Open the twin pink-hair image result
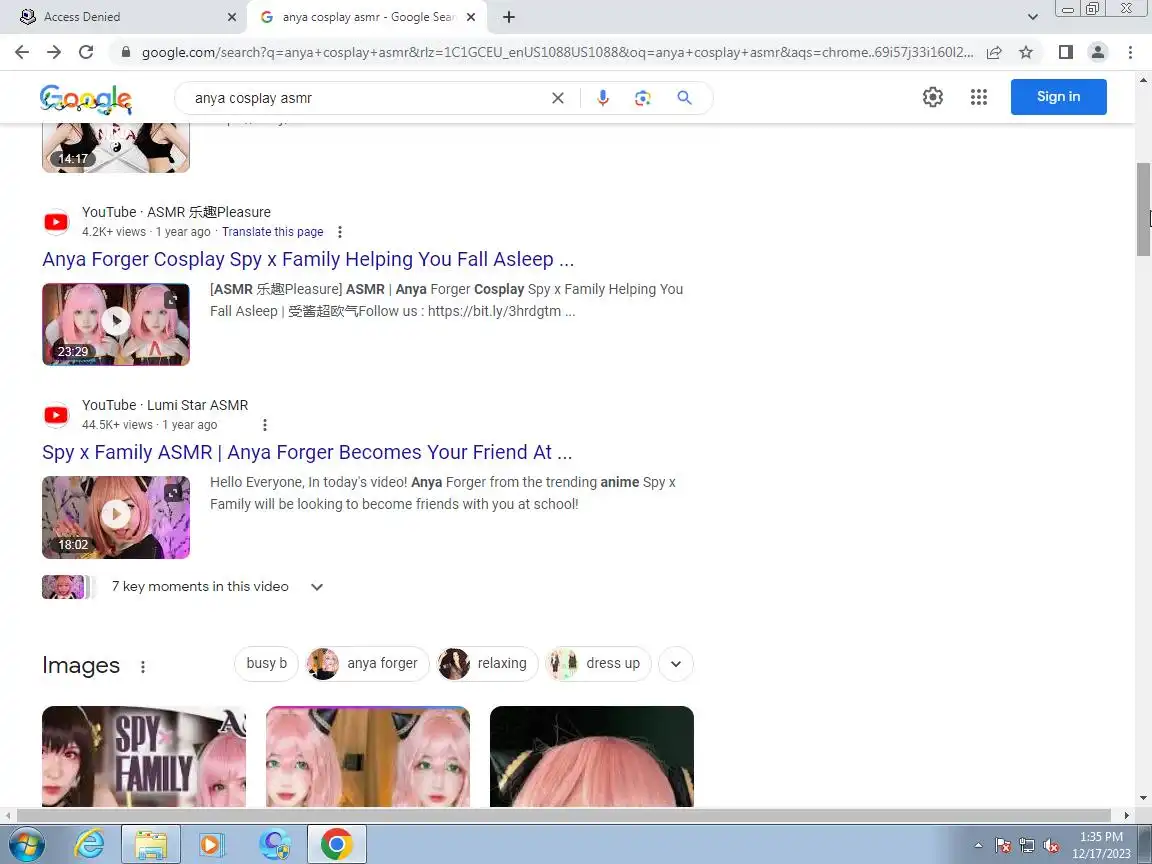 click(x=367, y=756)
